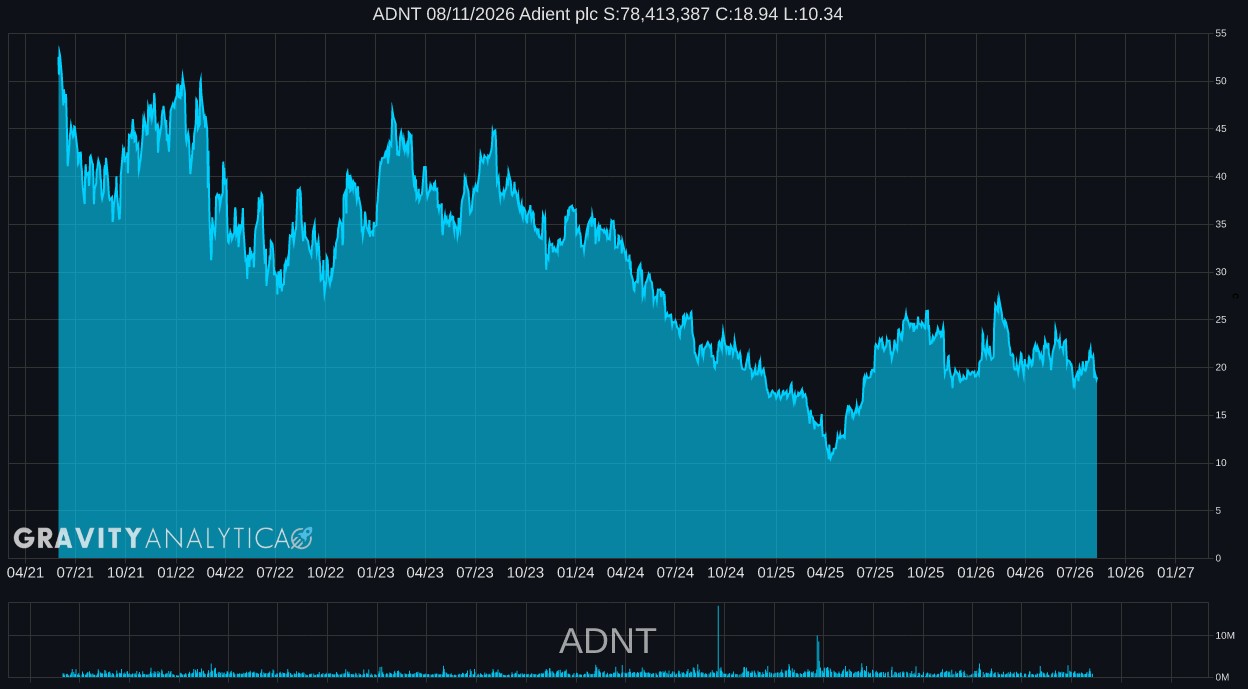
Task: Click the 30 price axis label
Action: (x=1220, y=272)
